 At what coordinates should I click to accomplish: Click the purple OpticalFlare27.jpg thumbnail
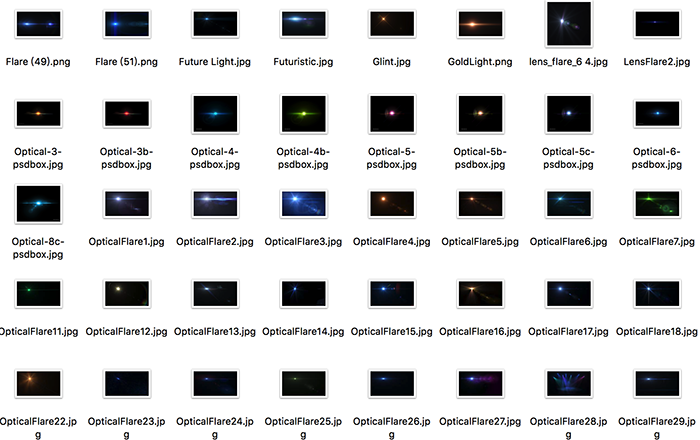click(480, 383)
